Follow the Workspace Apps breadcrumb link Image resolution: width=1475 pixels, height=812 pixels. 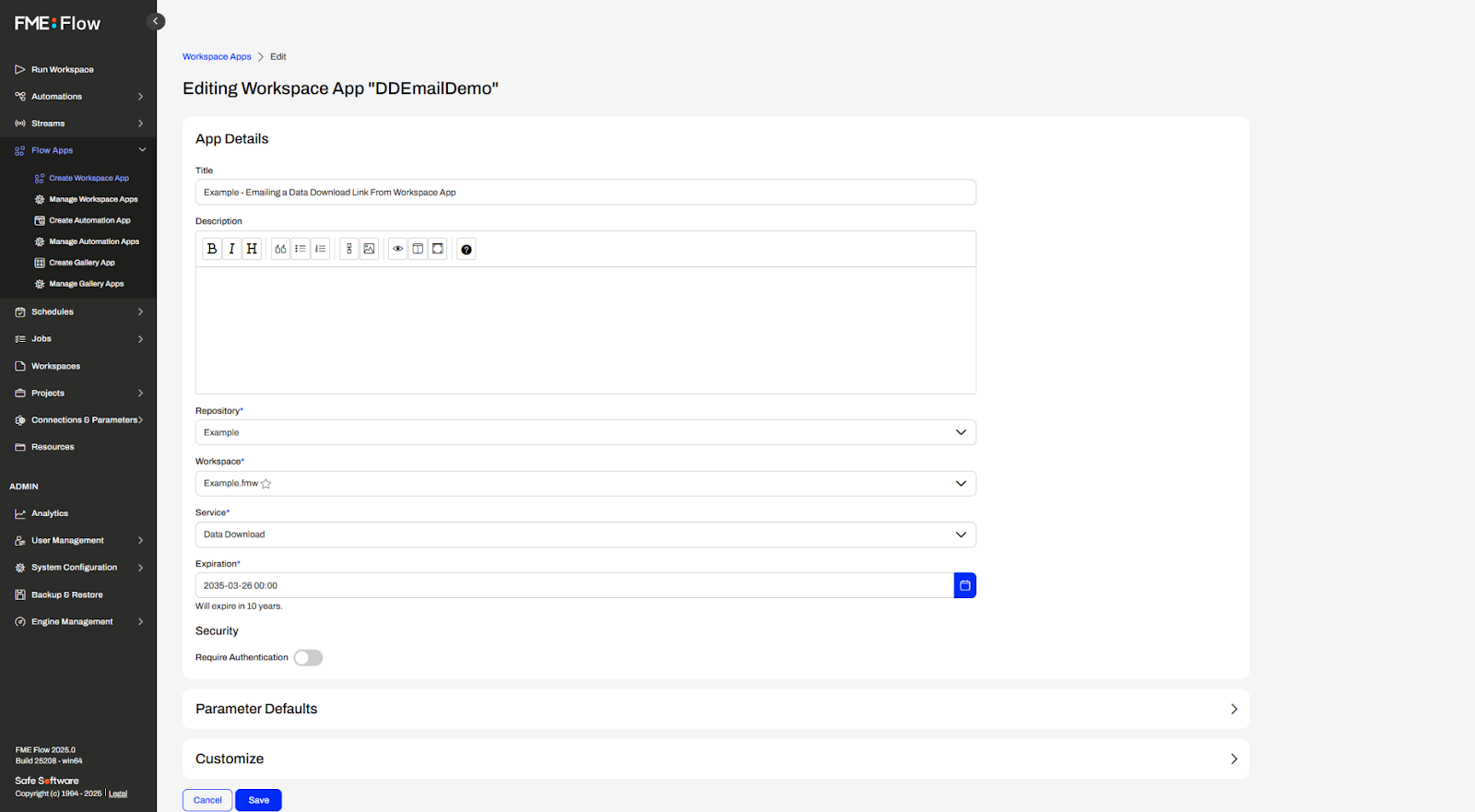tap(217, 56)
